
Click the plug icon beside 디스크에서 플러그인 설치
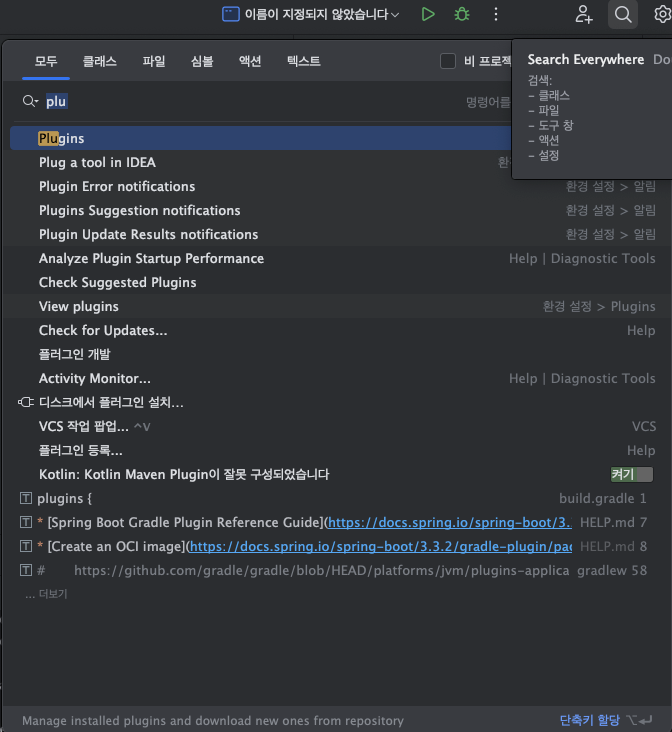pos(26,402)
